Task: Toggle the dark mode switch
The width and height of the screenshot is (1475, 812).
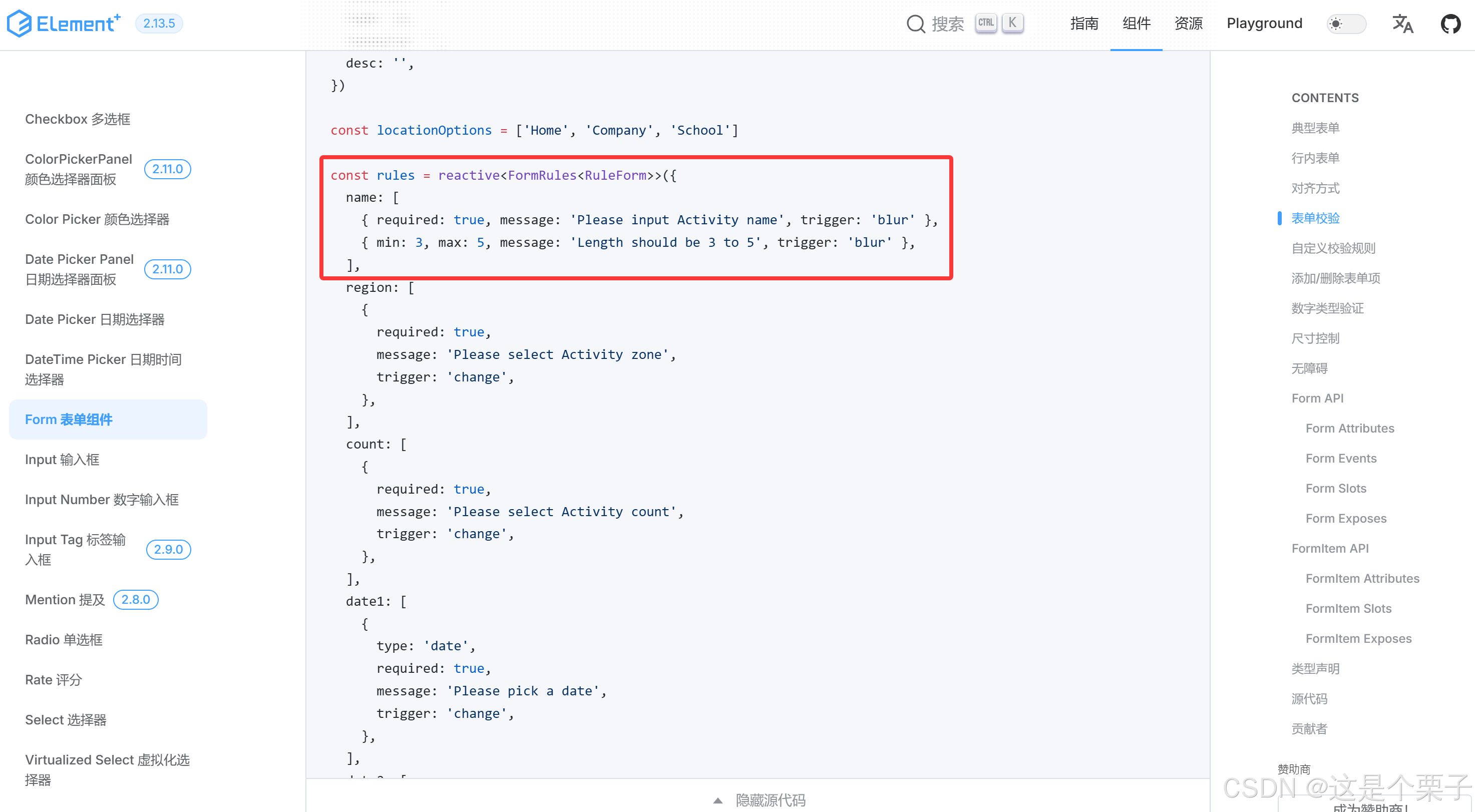Action: point(1346,24)
